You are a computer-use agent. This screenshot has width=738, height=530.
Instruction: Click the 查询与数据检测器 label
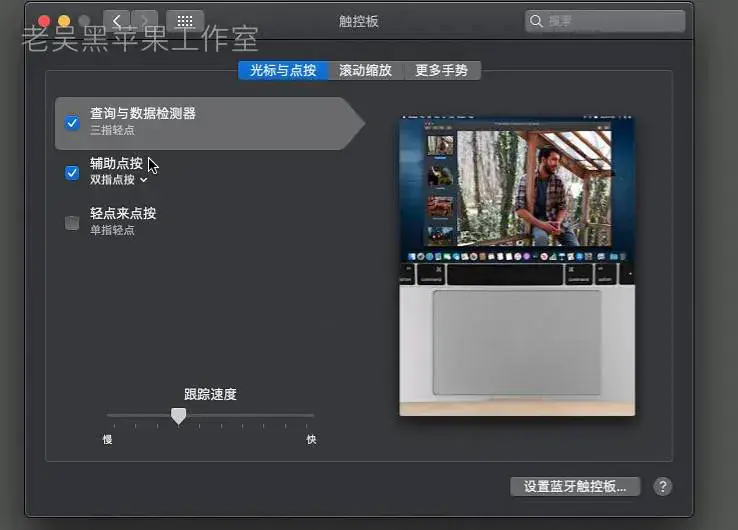tap(143, 113)
